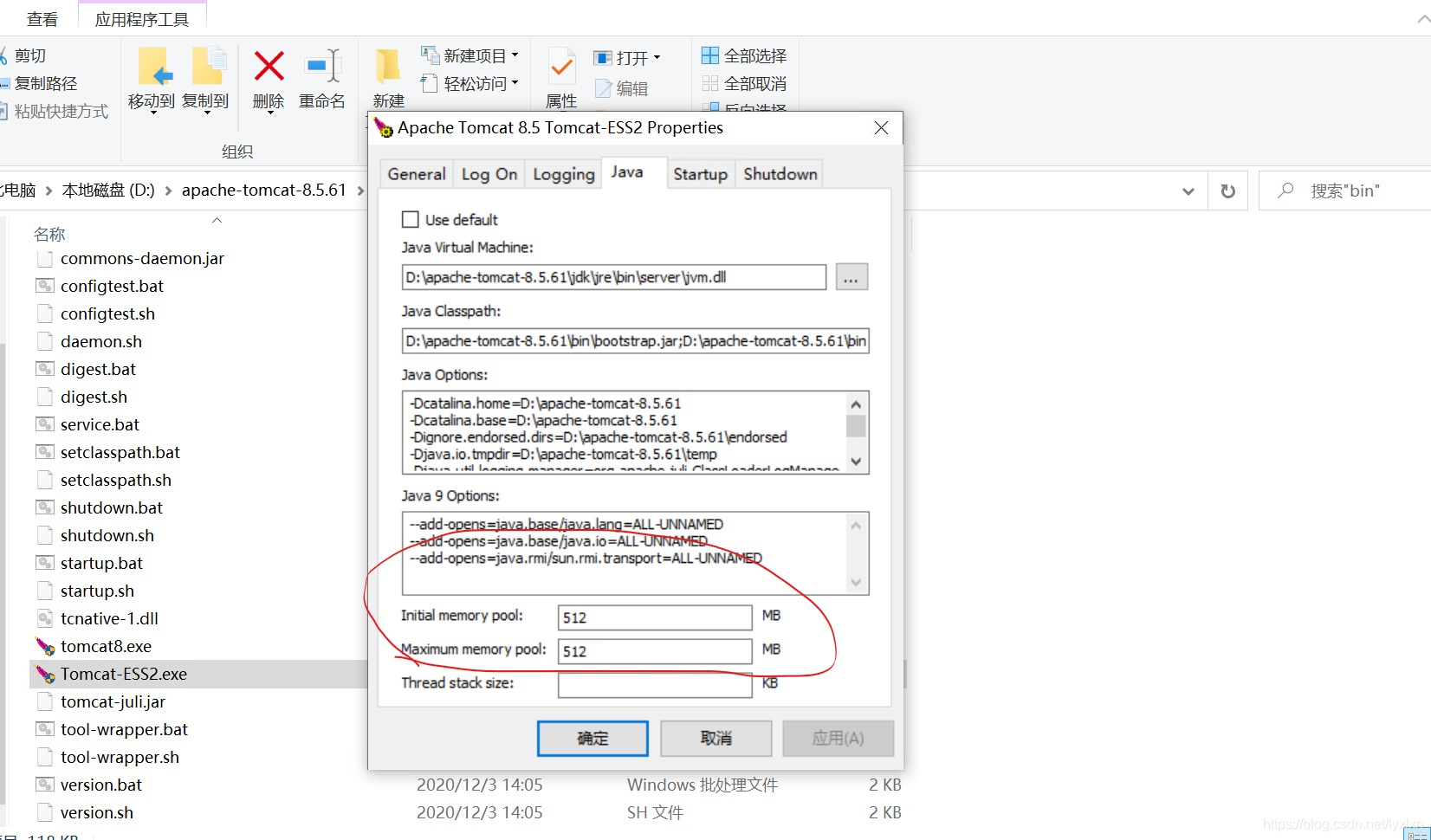Click the Easy access (轻松访问) icon
The height and width of the screenshot is (840, 1431).
(x=430, y=83)
